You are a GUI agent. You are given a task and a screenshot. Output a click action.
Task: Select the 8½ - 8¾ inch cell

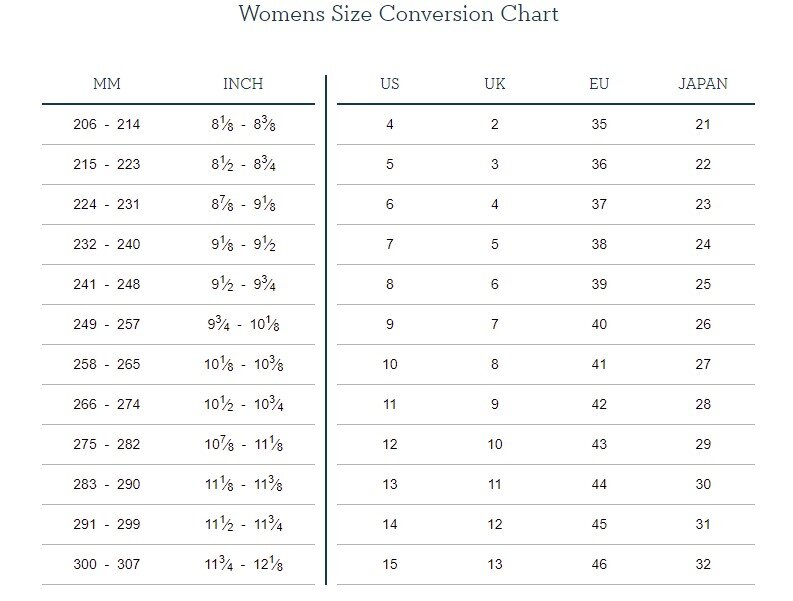[243, 165]
